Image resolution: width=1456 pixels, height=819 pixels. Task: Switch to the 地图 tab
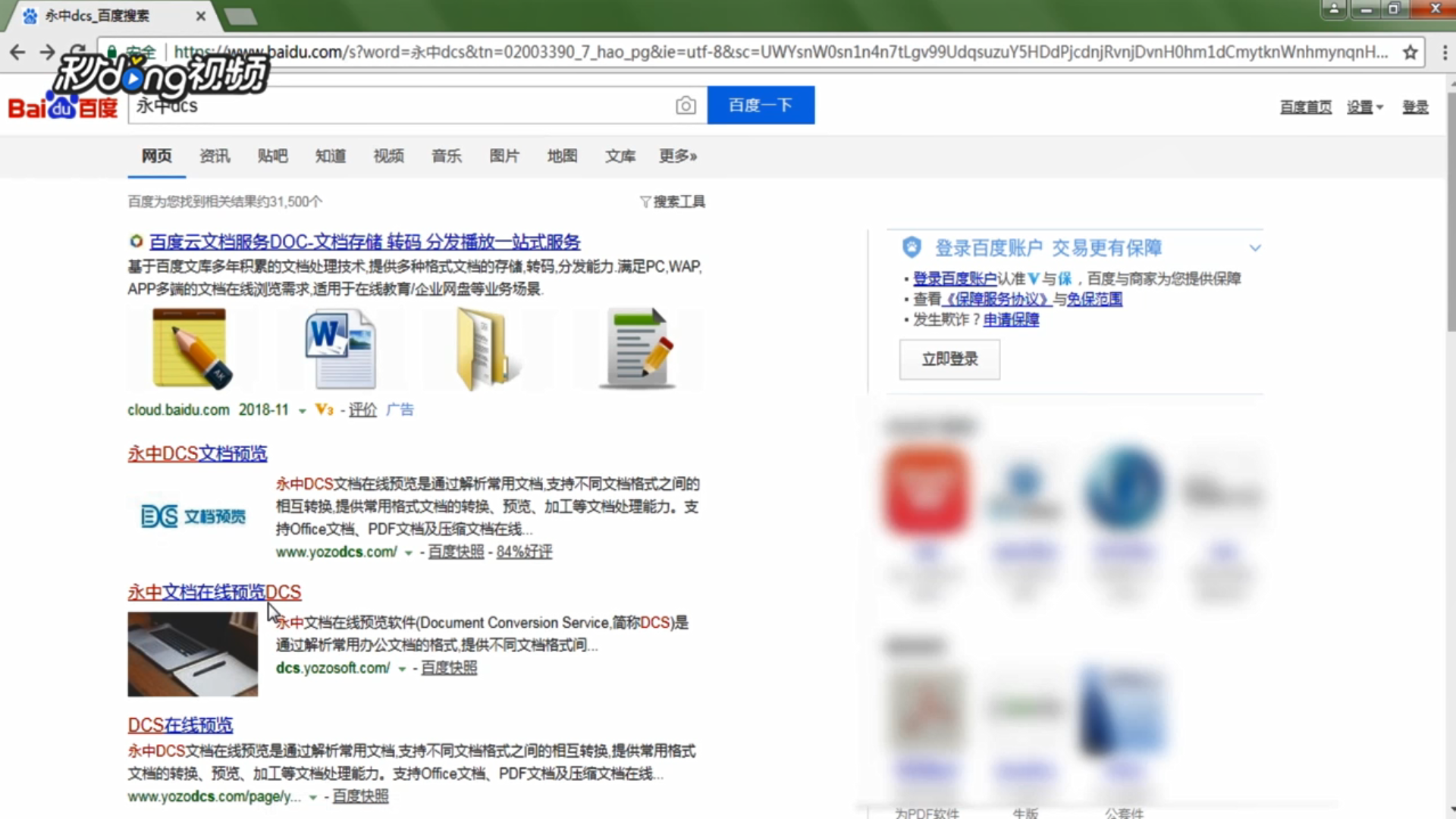click(562, 155)
